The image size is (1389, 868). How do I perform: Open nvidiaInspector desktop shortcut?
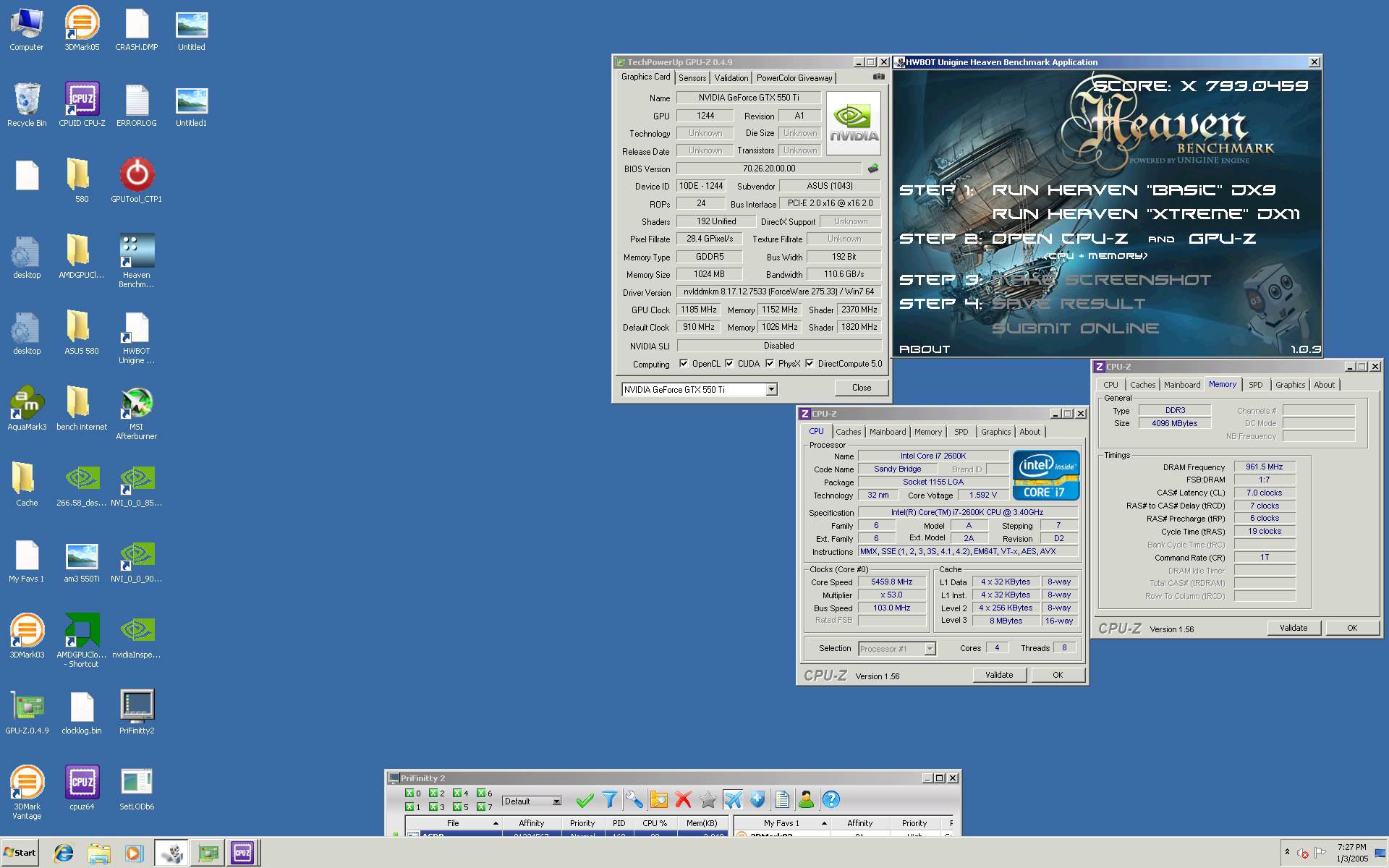click(136, 637)
